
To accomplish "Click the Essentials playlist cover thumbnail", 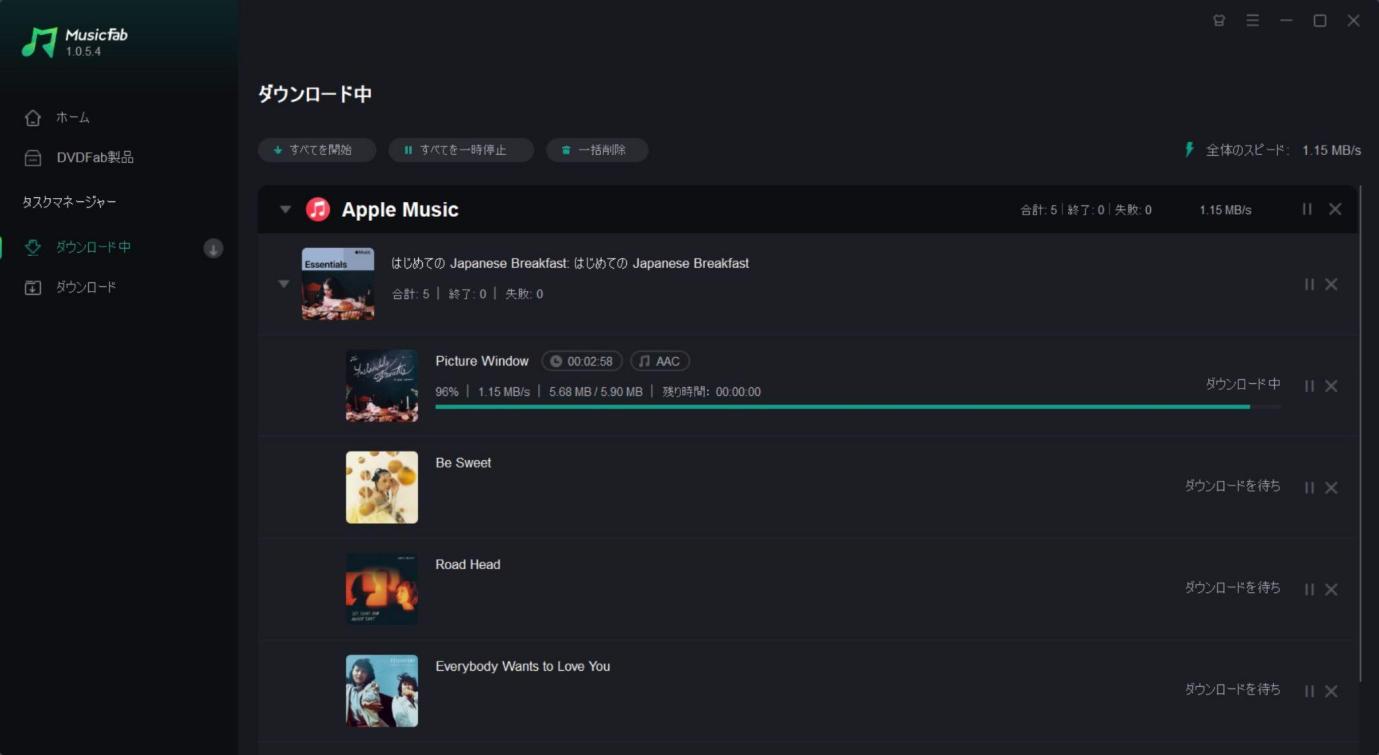I will pyautogui.click(x=338, y=284).
